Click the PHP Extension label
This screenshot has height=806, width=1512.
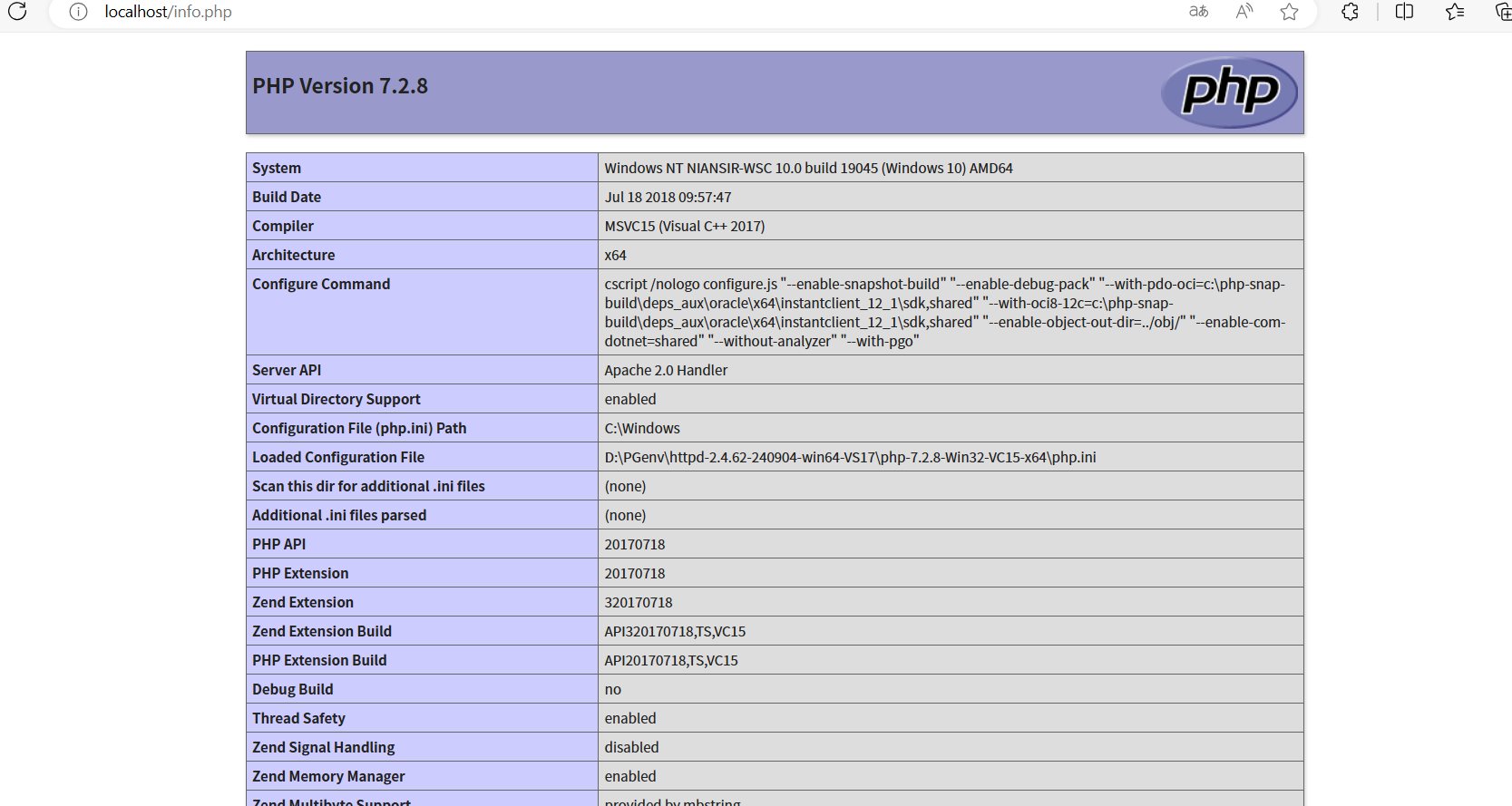[300, 573]
